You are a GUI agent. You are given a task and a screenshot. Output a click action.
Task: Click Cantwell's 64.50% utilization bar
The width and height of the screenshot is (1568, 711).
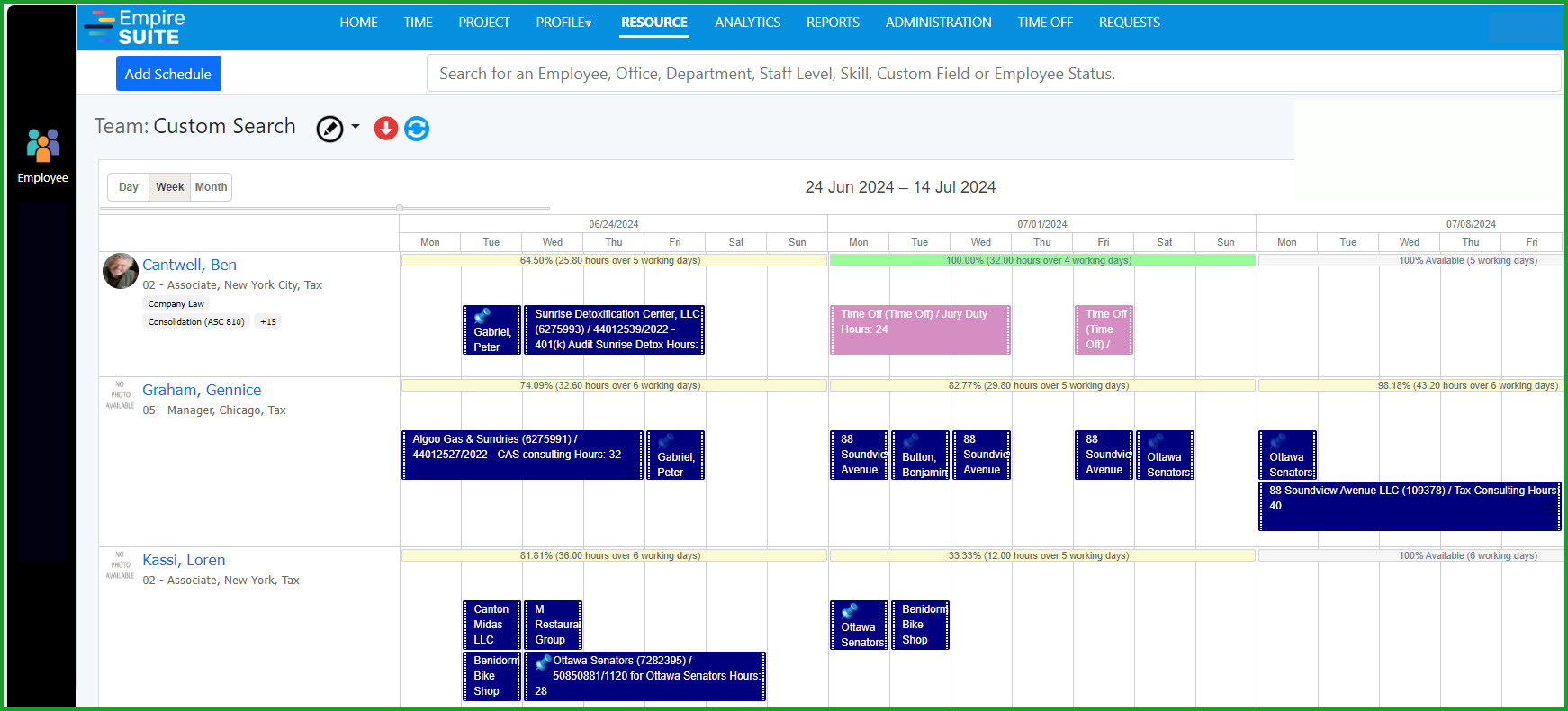(x=614, y=260)
